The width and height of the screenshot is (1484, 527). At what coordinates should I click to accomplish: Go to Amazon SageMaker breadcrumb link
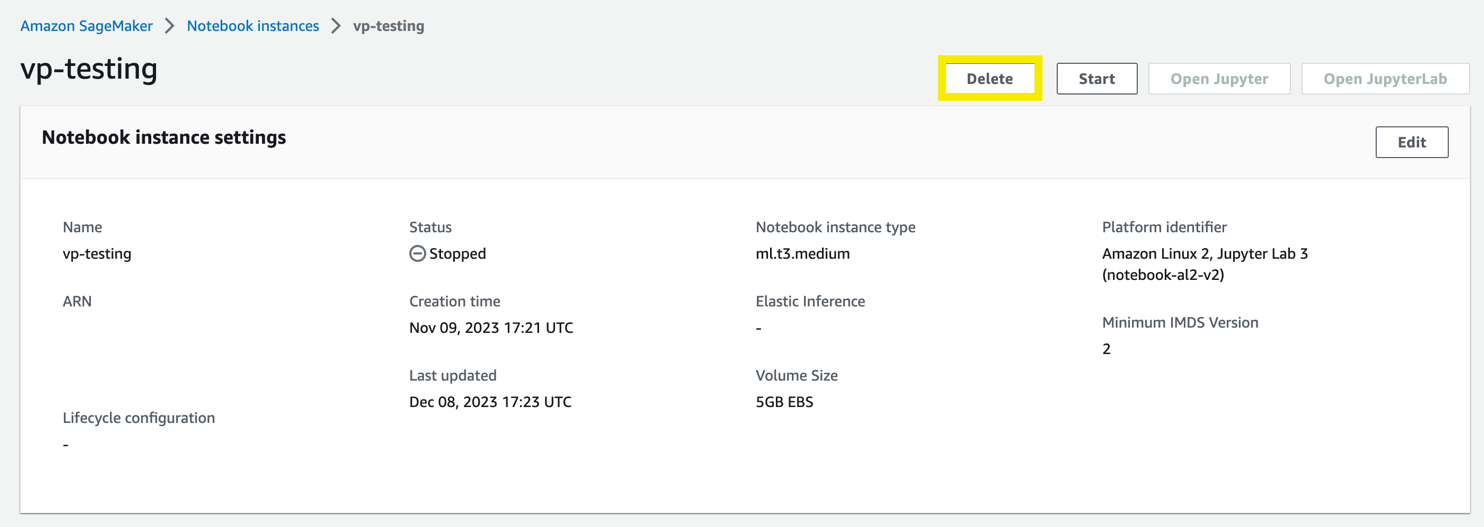click(x=87, y=26)
